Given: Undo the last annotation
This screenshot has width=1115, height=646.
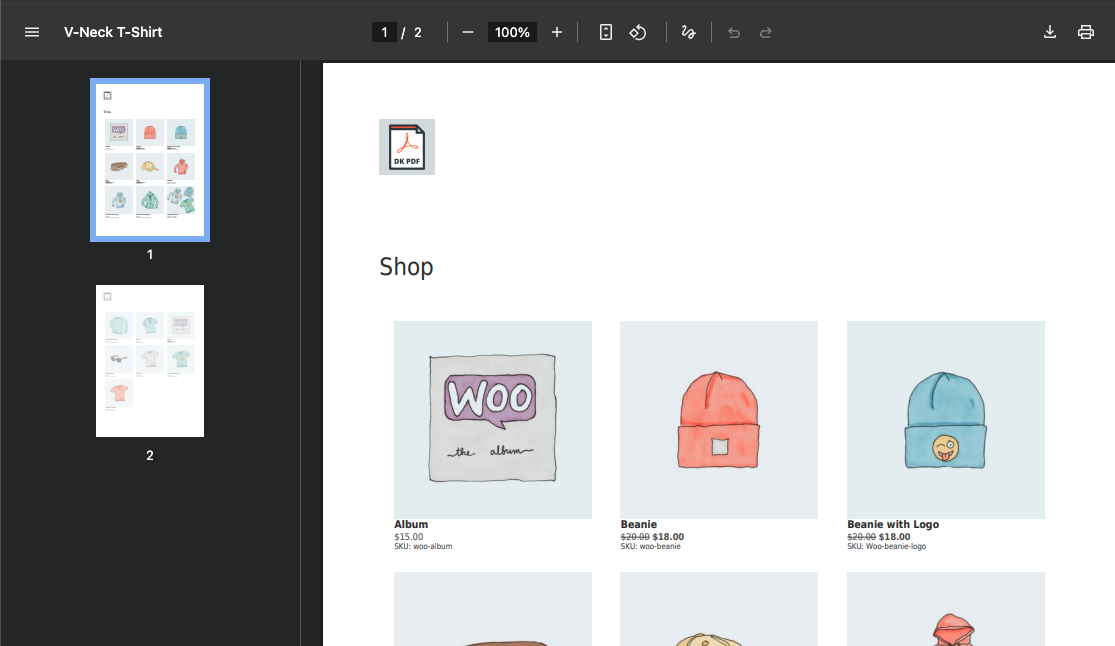Looking at the screenshot, I should coord(734,32).
